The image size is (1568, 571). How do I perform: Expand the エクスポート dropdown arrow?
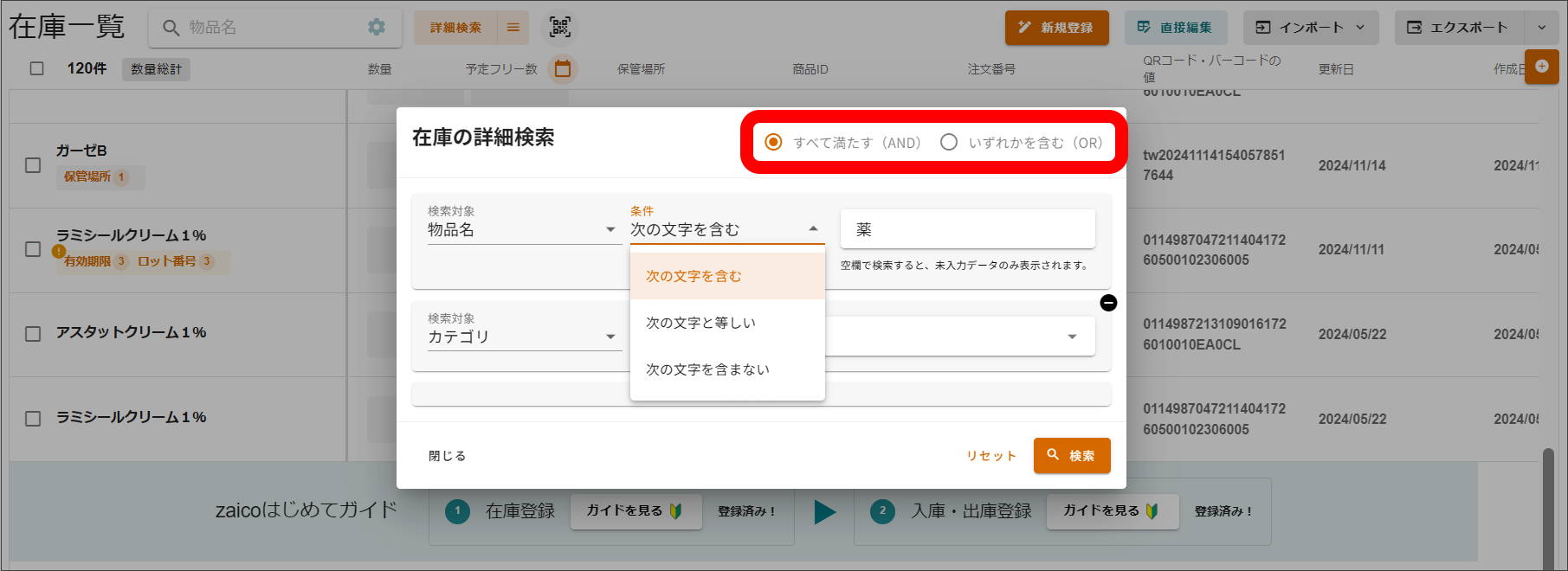pos(1541,28)
